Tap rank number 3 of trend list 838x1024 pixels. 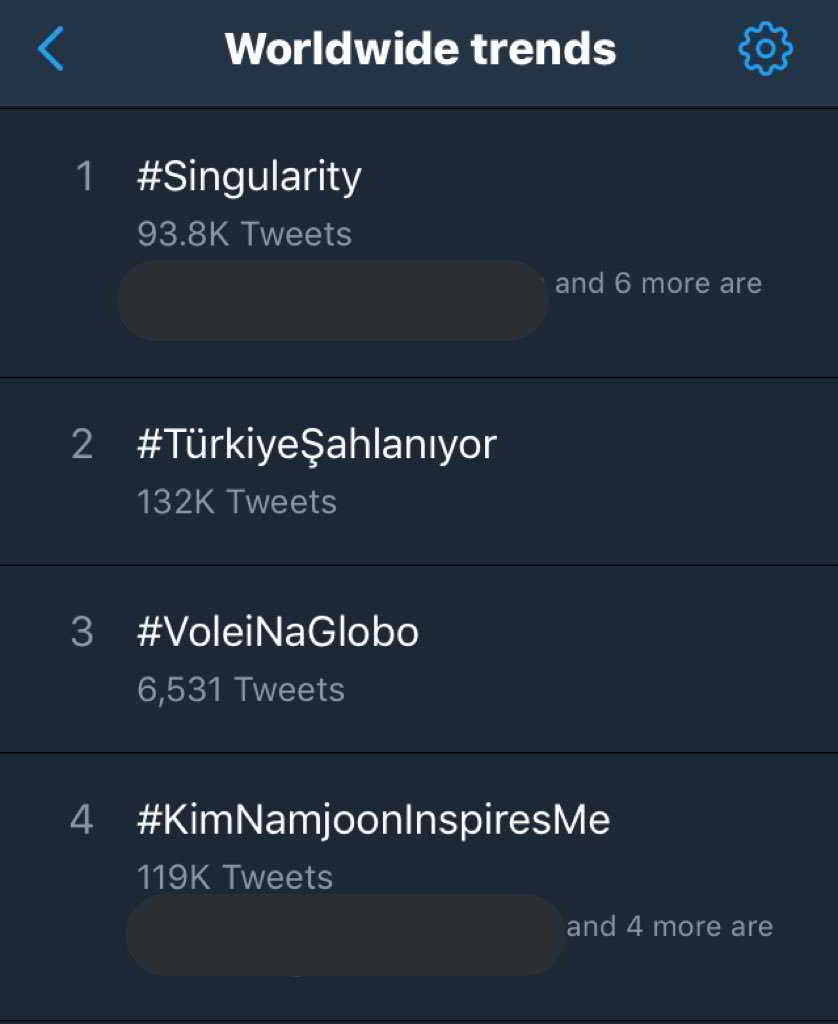82,632
